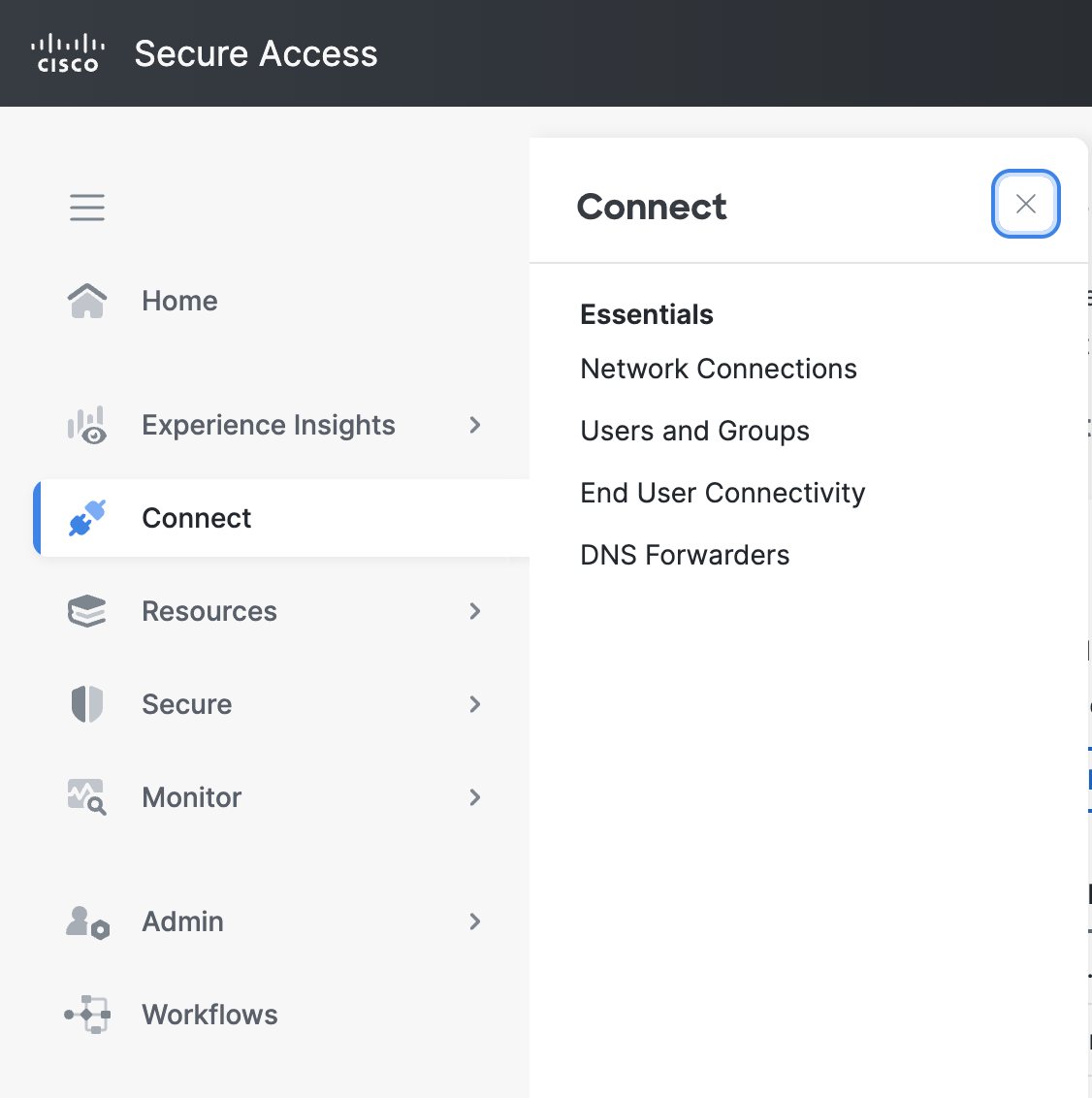Close the Connect flyout panel
The height and width of the screenshot is (1098, 1092).
[1025, 204]
